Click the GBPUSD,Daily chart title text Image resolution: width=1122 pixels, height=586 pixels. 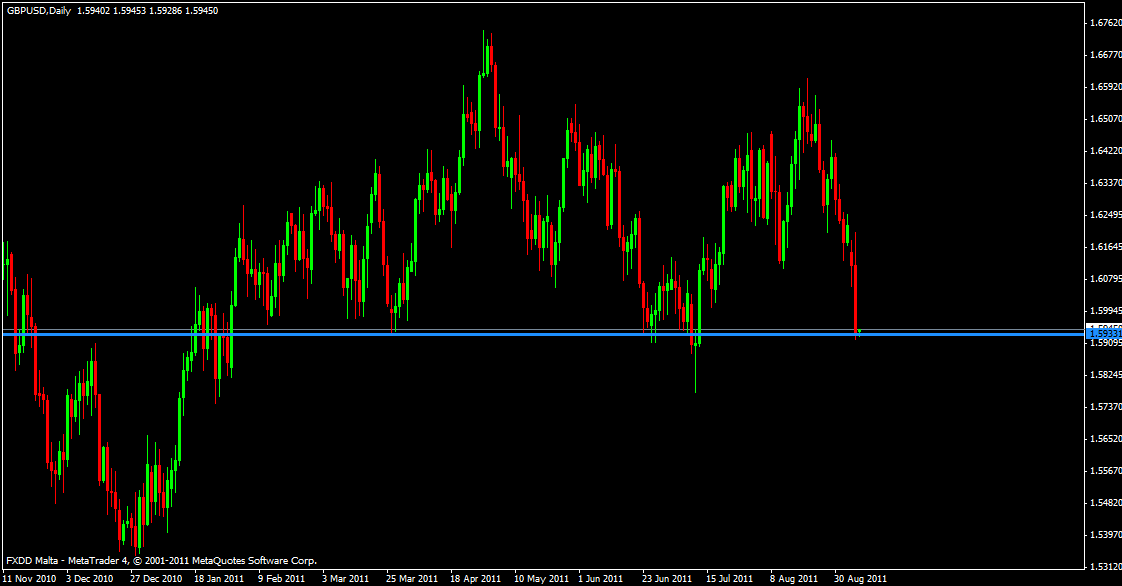(39, 11)
